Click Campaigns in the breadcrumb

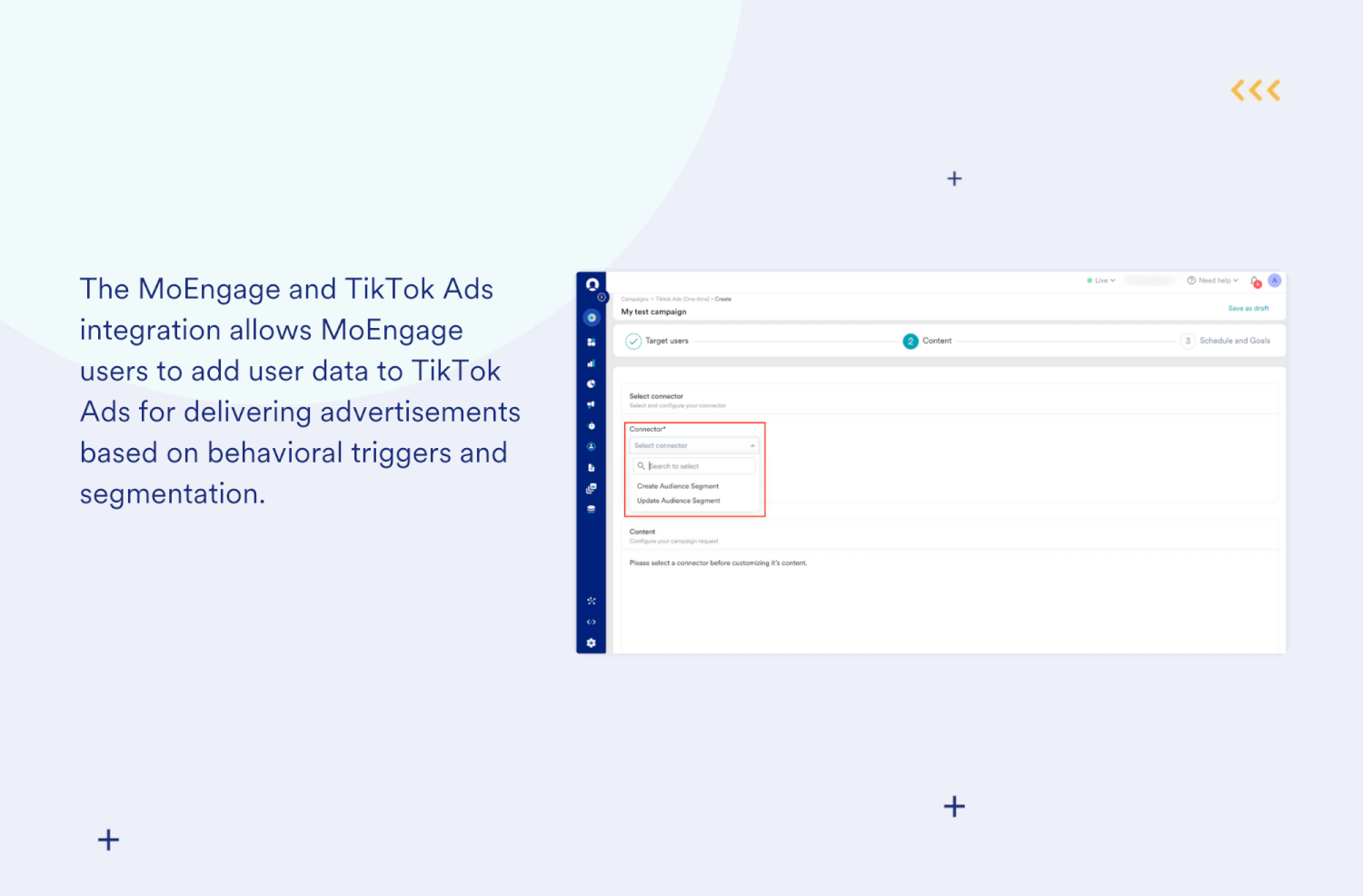click(x=635, y=299)
